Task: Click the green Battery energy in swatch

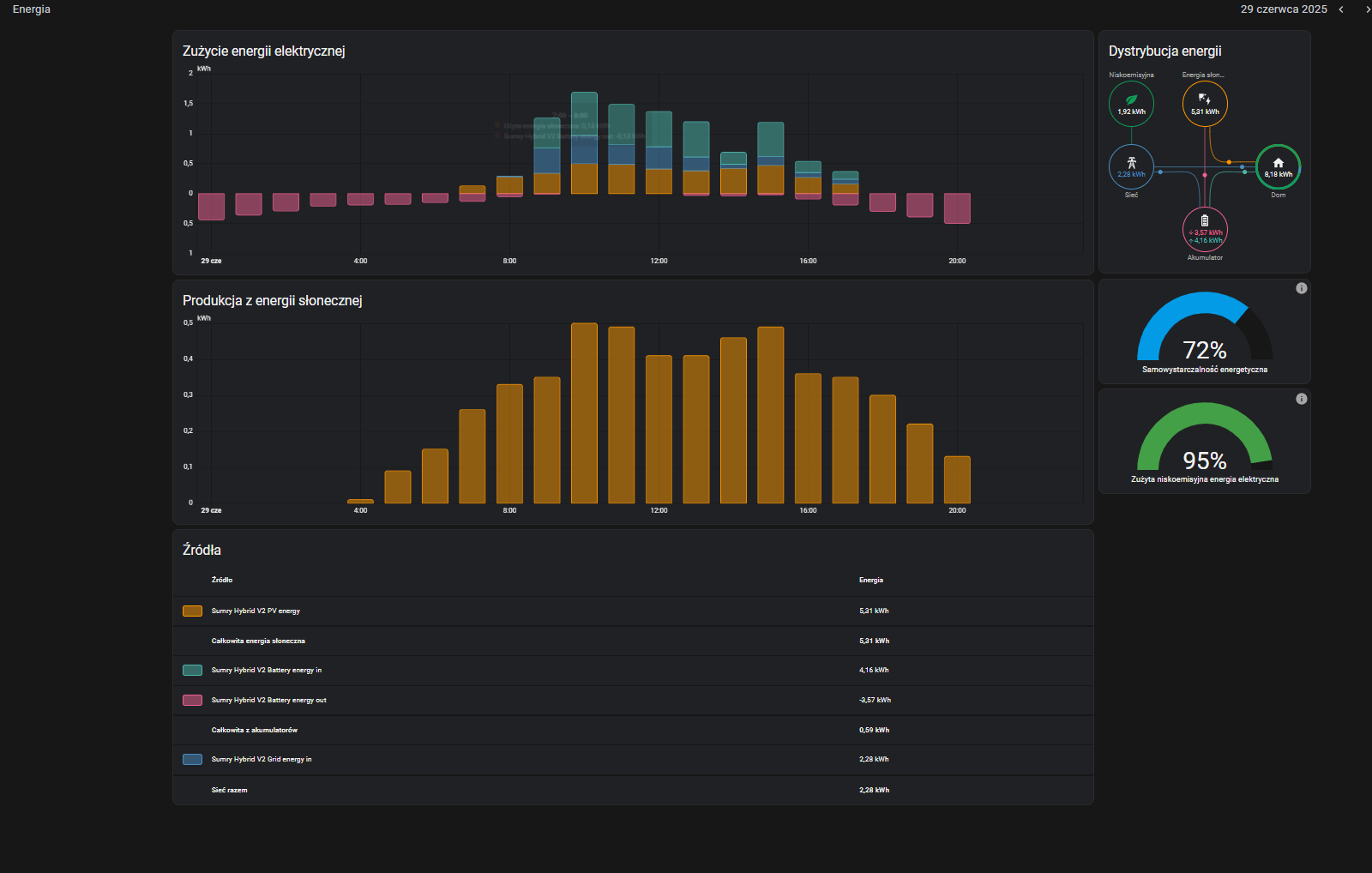Action: (x=193, y=671)
